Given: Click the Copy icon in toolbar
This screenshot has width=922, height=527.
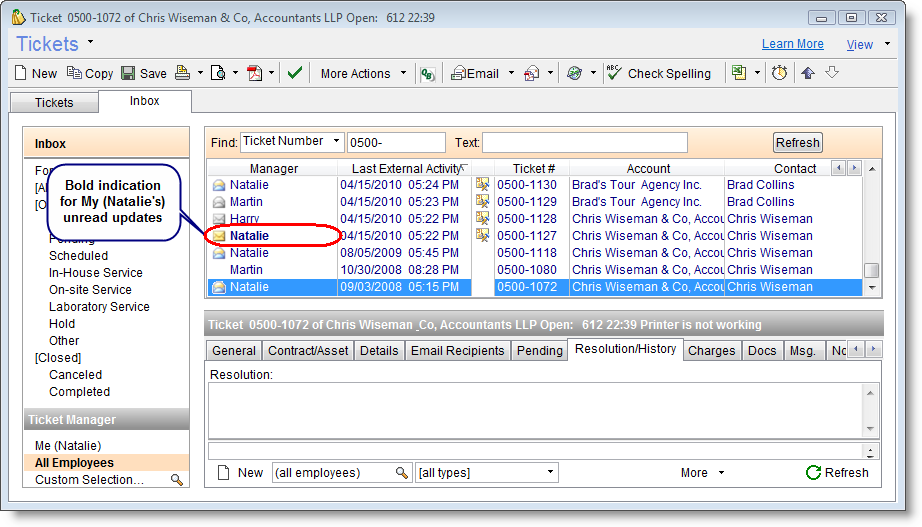Looking at the screenshot, I should click(x=75, y=73).
